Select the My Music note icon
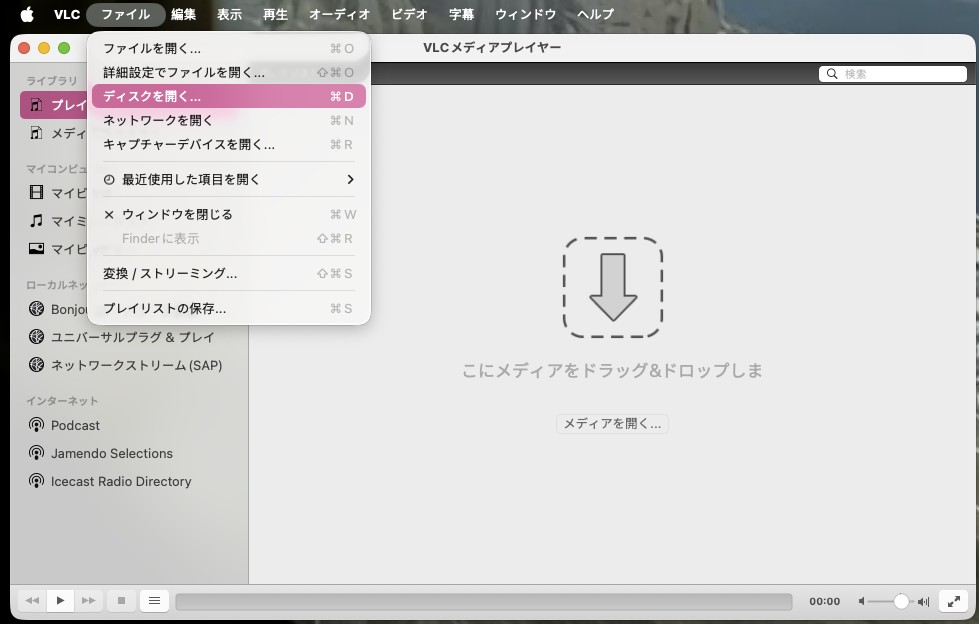Screen dimensions: 979x624 tap(37, 220)
